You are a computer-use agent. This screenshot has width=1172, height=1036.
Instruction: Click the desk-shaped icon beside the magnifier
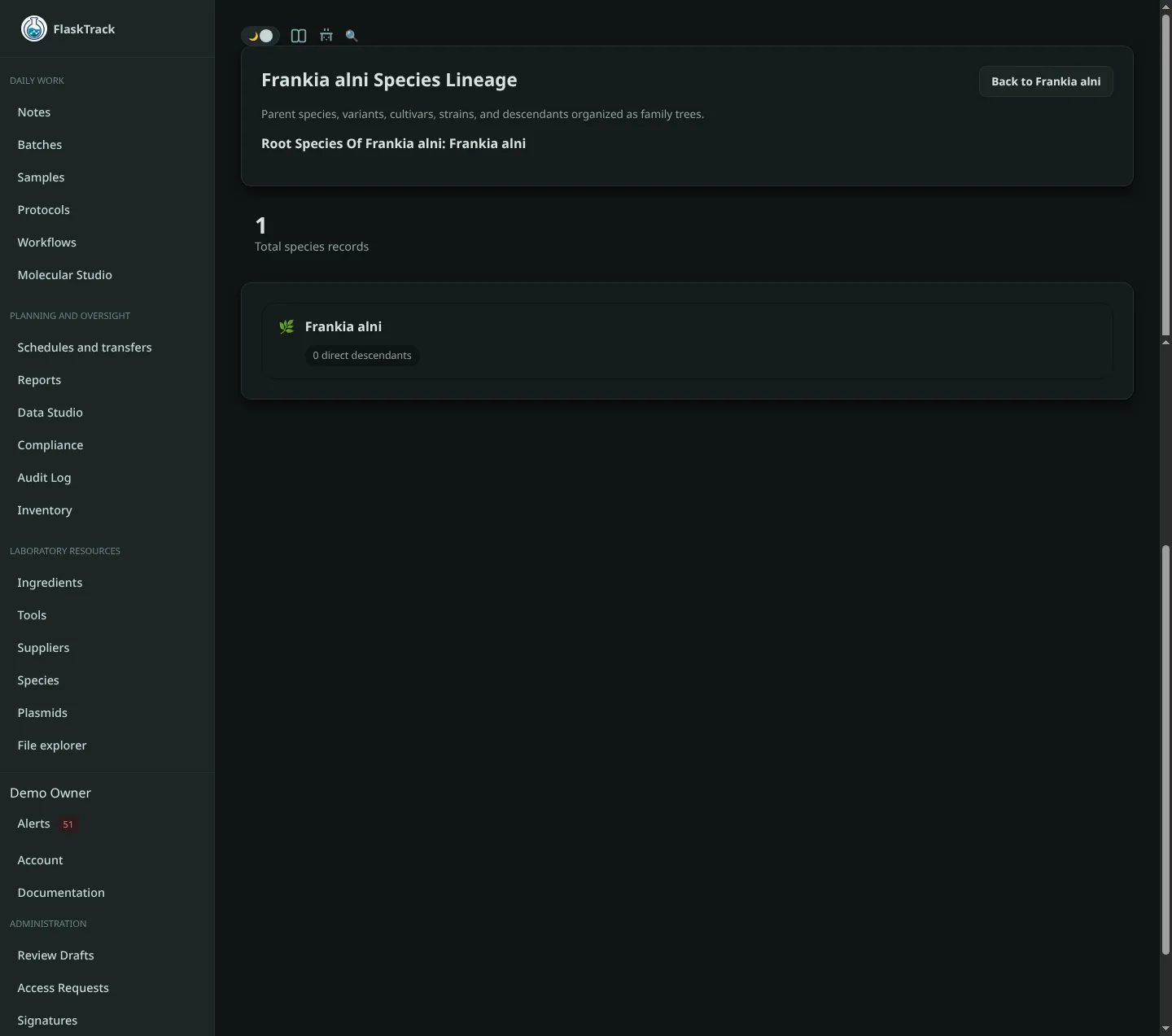(x=326, y=36)
